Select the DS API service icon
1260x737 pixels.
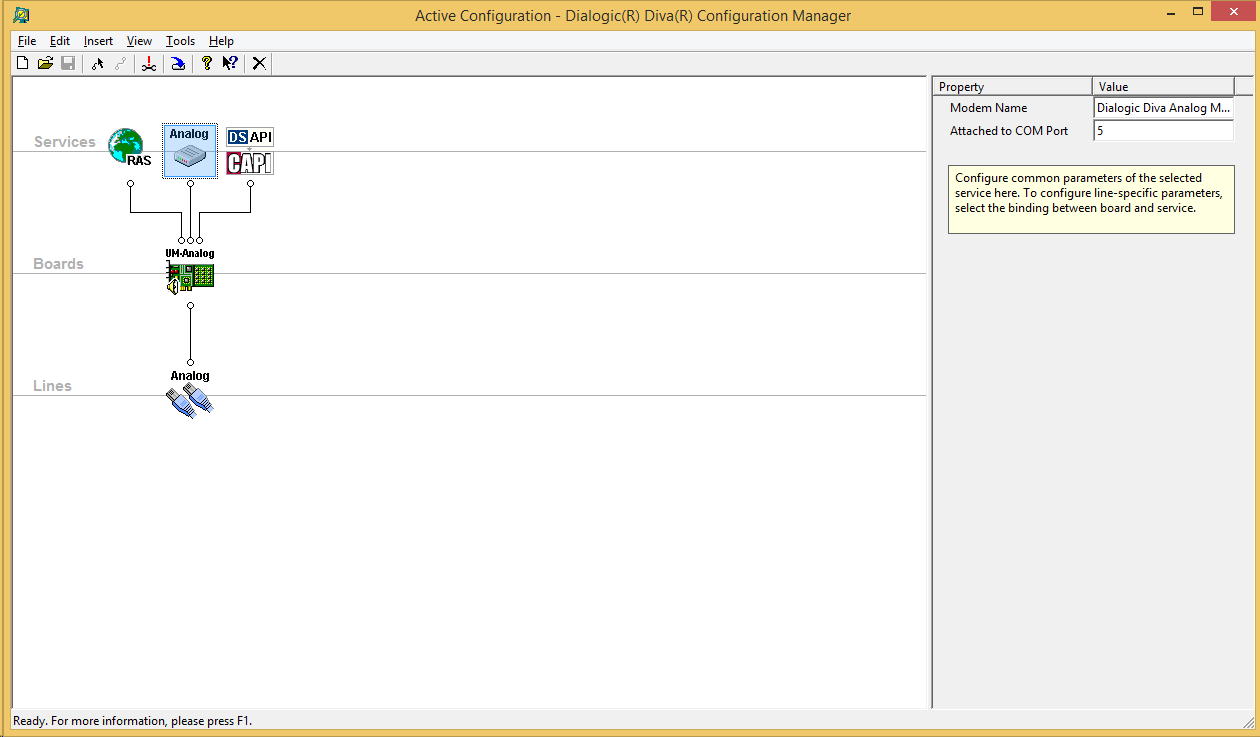click(250, 137)
